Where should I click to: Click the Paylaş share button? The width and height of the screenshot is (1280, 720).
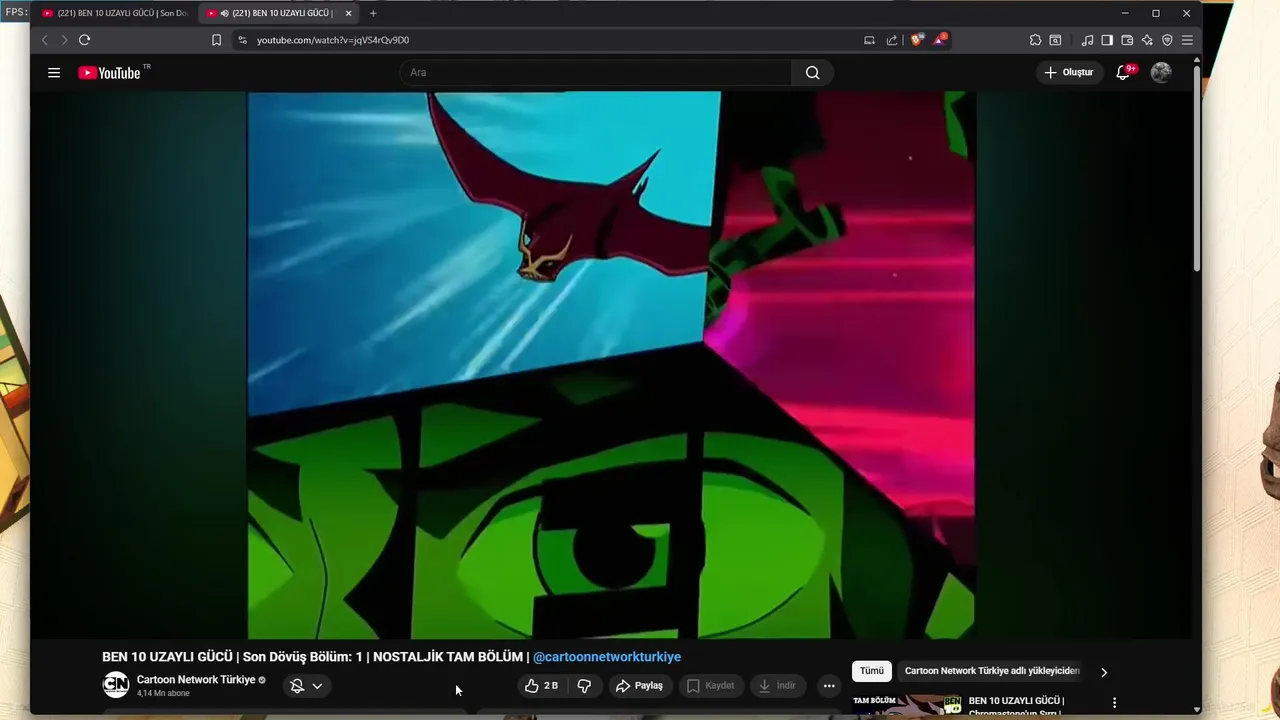point(639,685)
